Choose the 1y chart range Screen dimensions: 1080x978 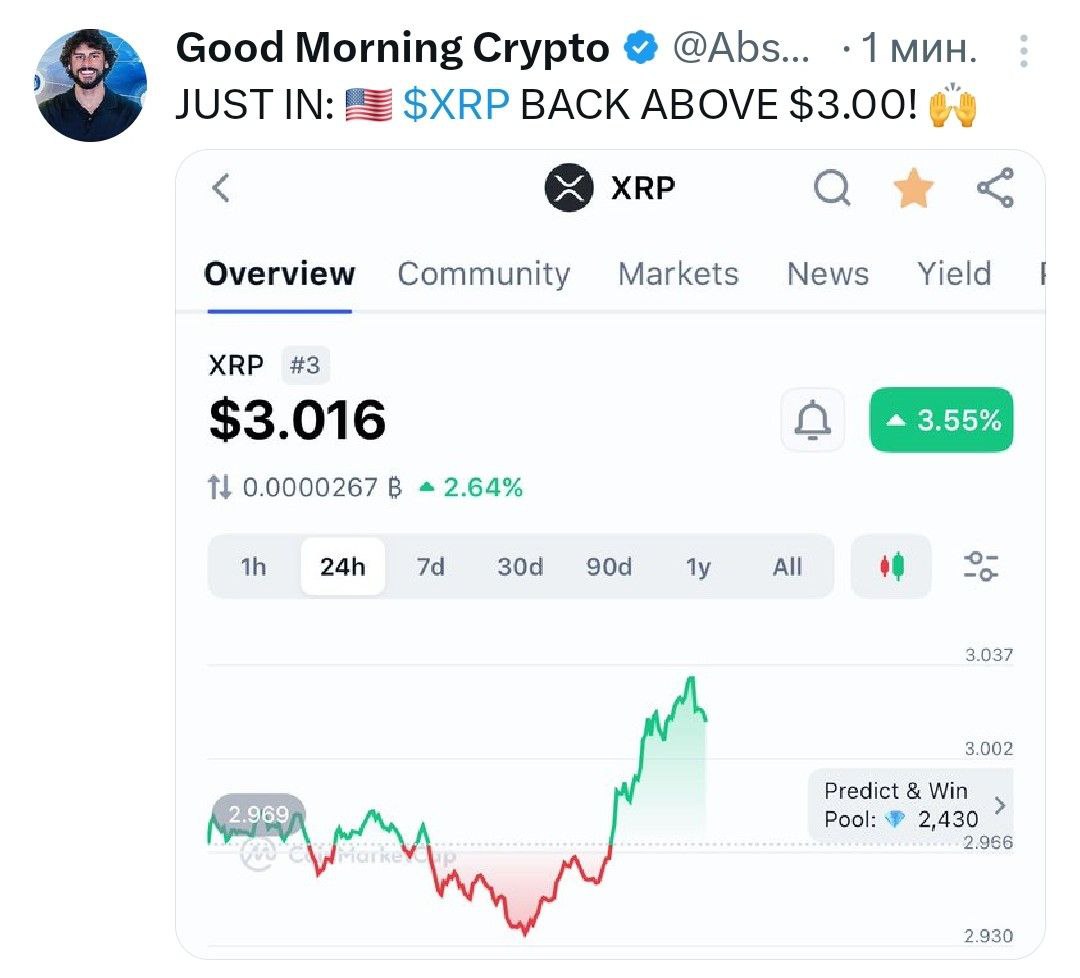[698, 566]
